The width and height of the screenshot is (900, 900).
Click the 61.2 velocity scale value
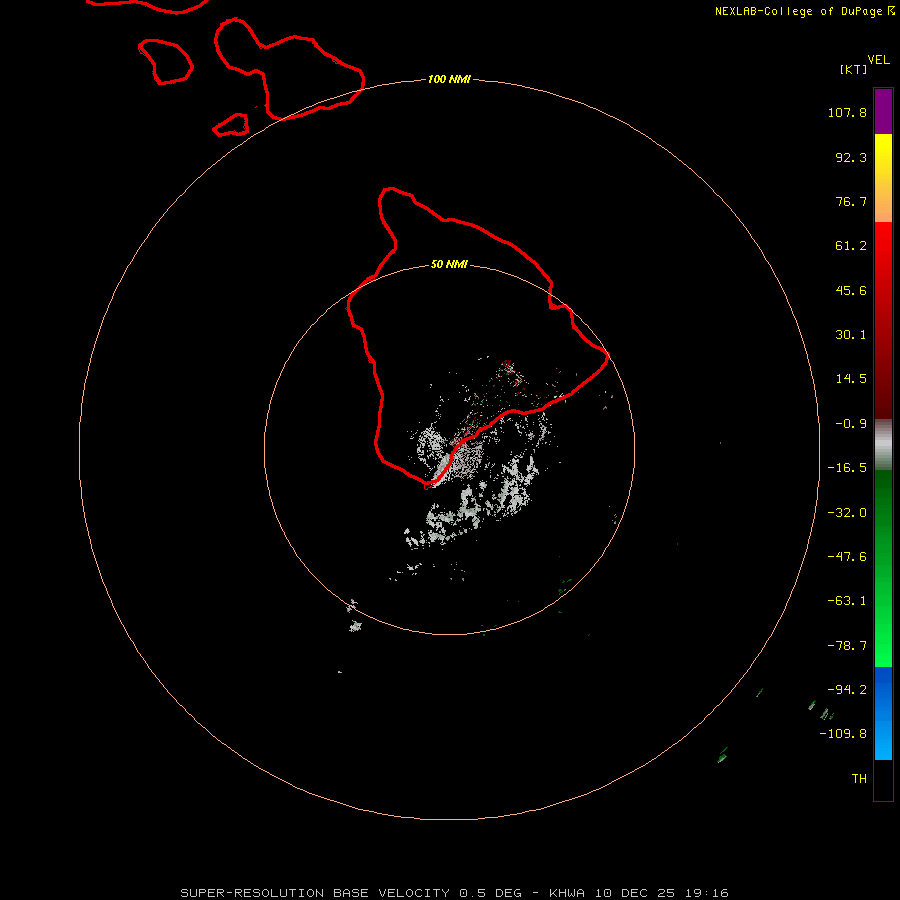click(851, 246)
